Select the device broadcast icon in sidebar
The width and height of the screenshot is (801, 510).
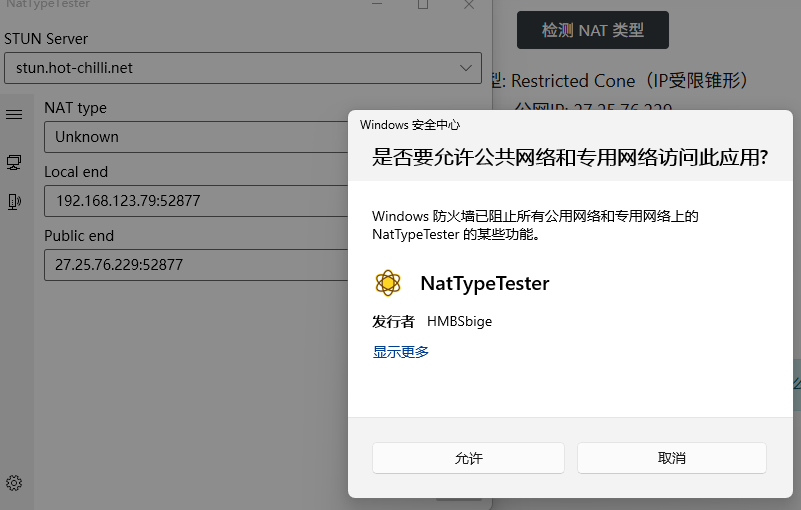pyautogui.click(x=14, y=201)
